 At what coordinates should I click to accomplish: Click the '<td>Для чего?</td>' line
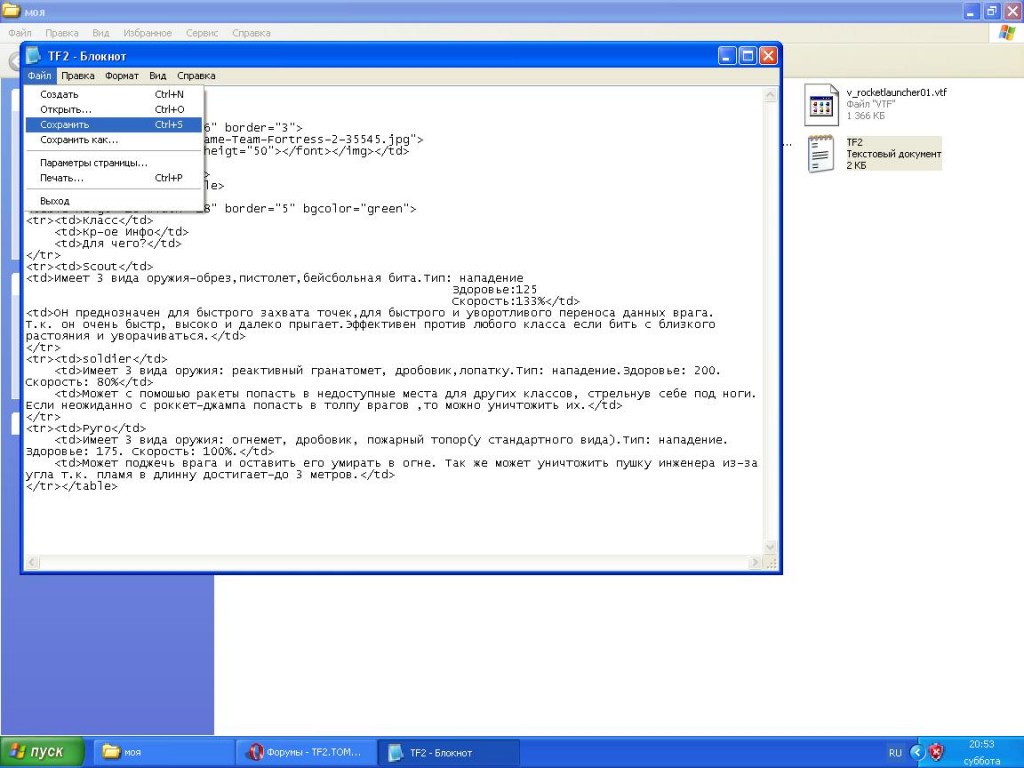[118, 244]
